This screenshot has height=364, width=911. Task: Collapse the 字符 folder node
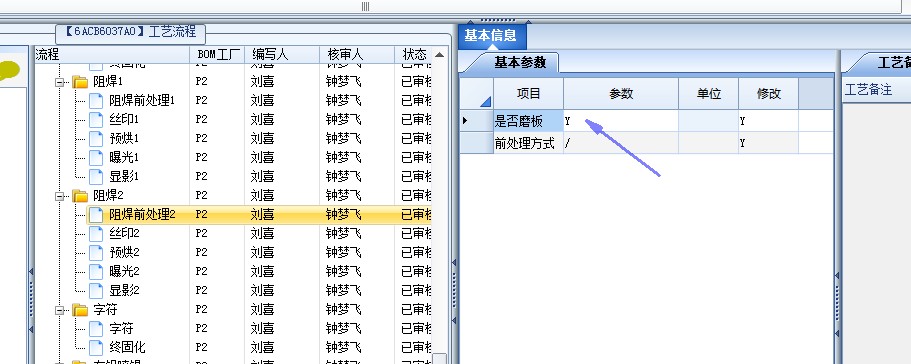[x=59, y=310]
